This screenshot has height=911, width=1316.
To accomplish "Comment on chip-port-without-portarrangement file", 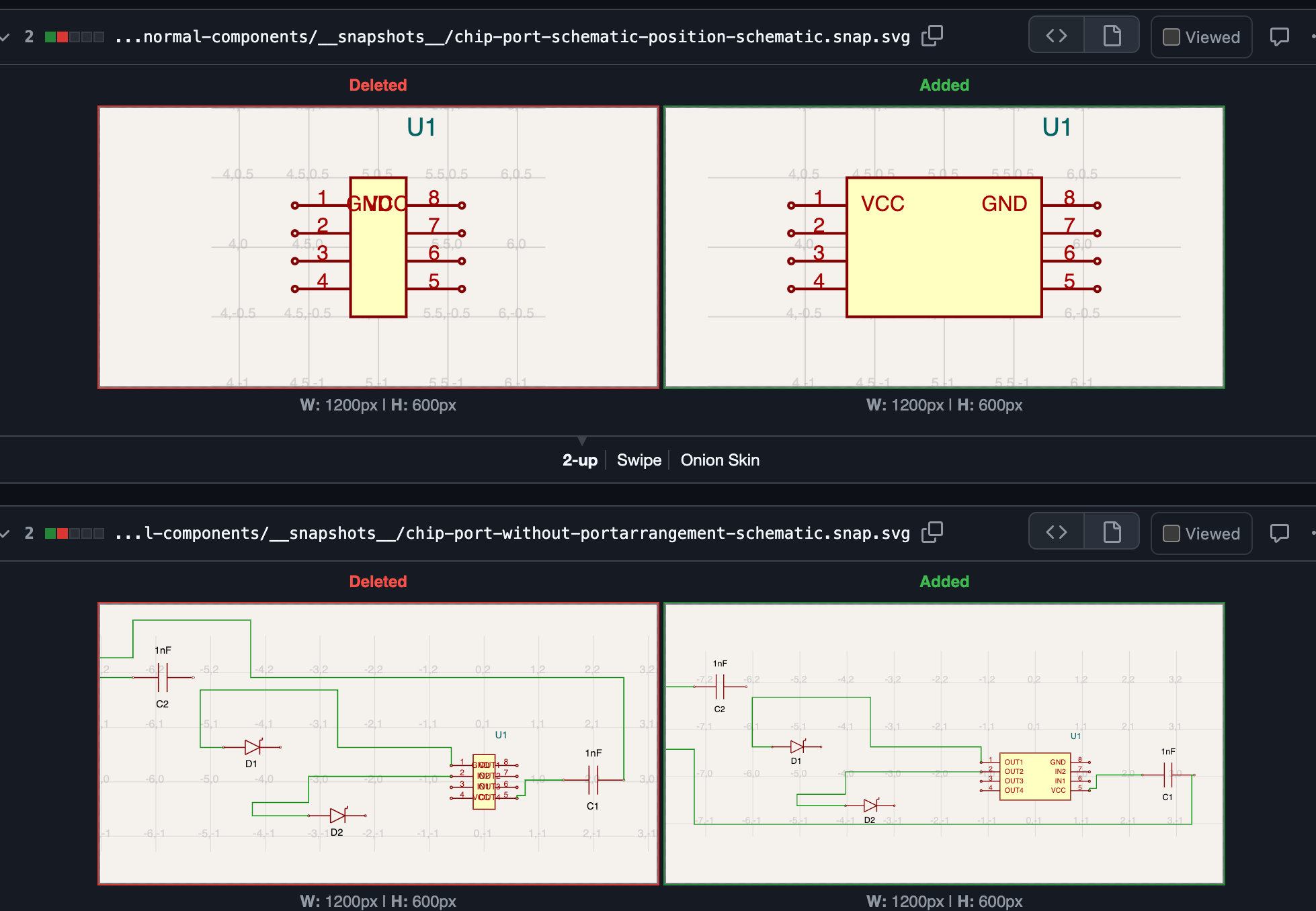I will coord(1279,533).
